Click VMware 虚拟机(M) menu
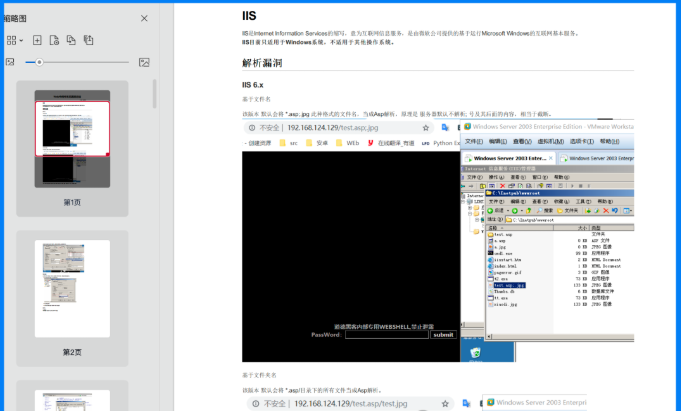The height and width of the screenshot is (411, 681). coord(551,142)
